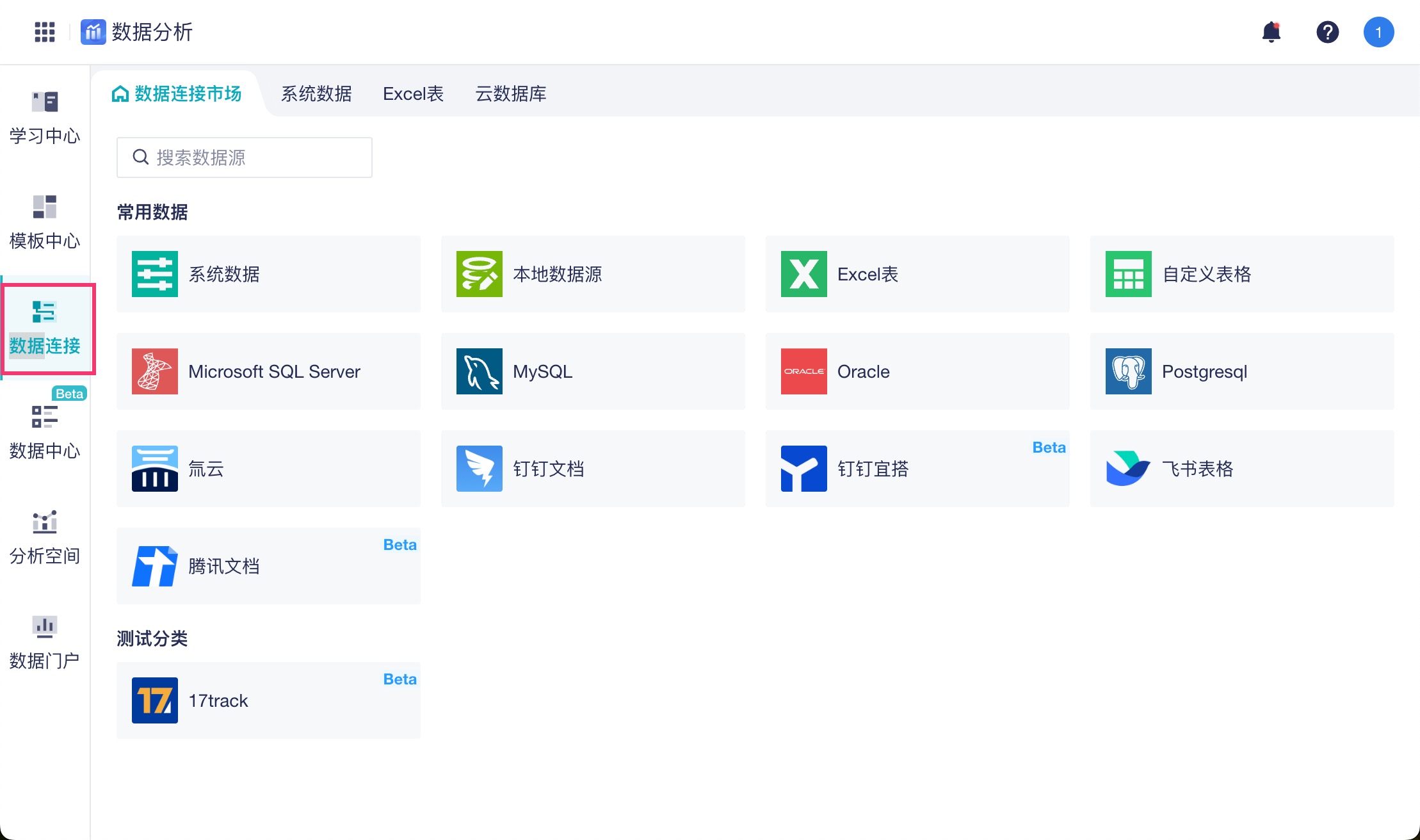Open 数据门户 sidebar item
This screenshot has width=1420, height=840.
(45, 643)
